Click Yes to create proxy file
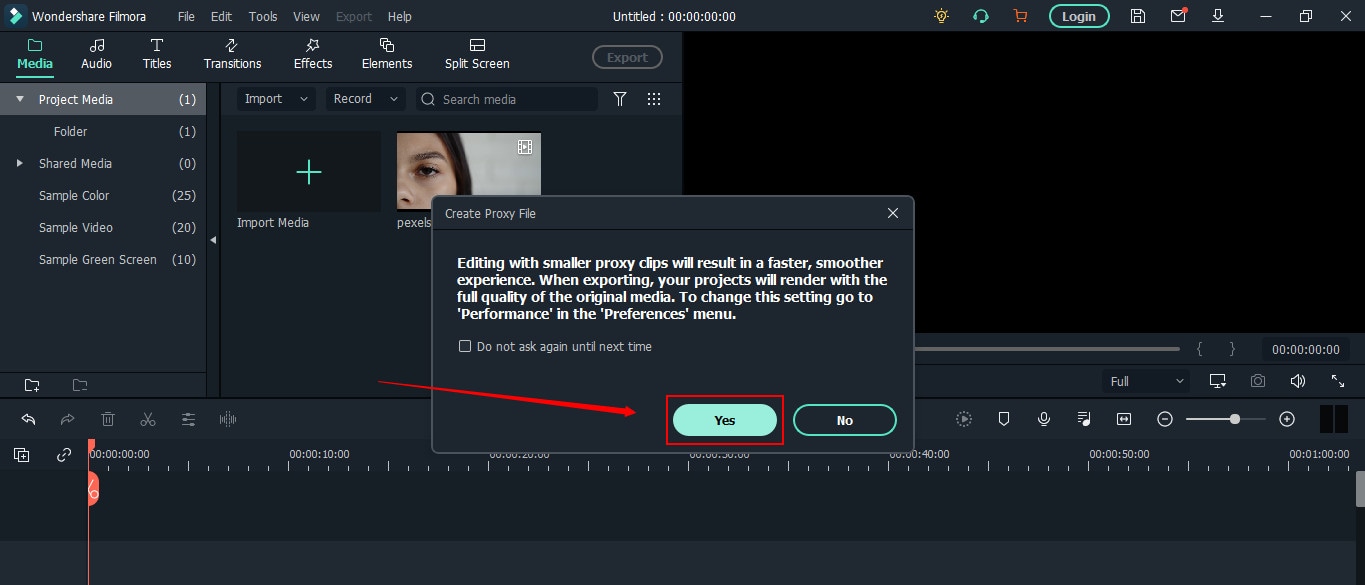This screenshot has height=585, width=1365. coord(725,420)
